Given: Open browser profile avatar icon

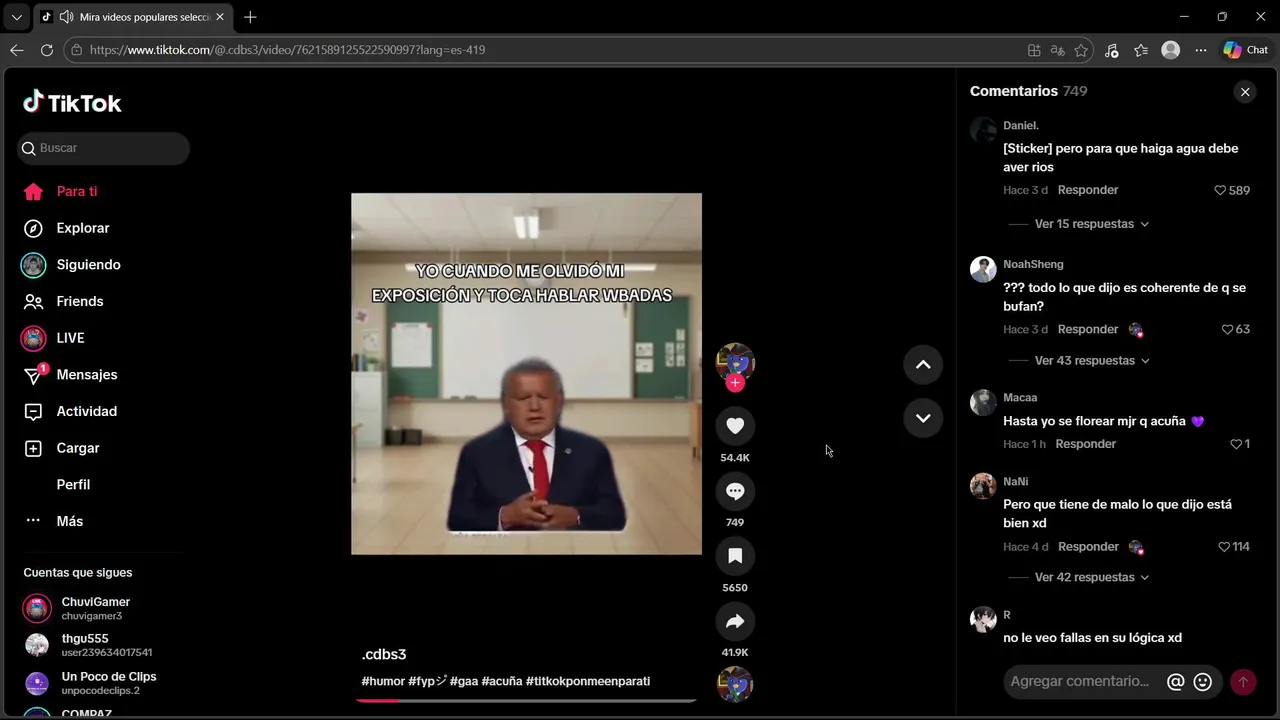Looking at the screenshot, I should click(x=1171, y=50).
